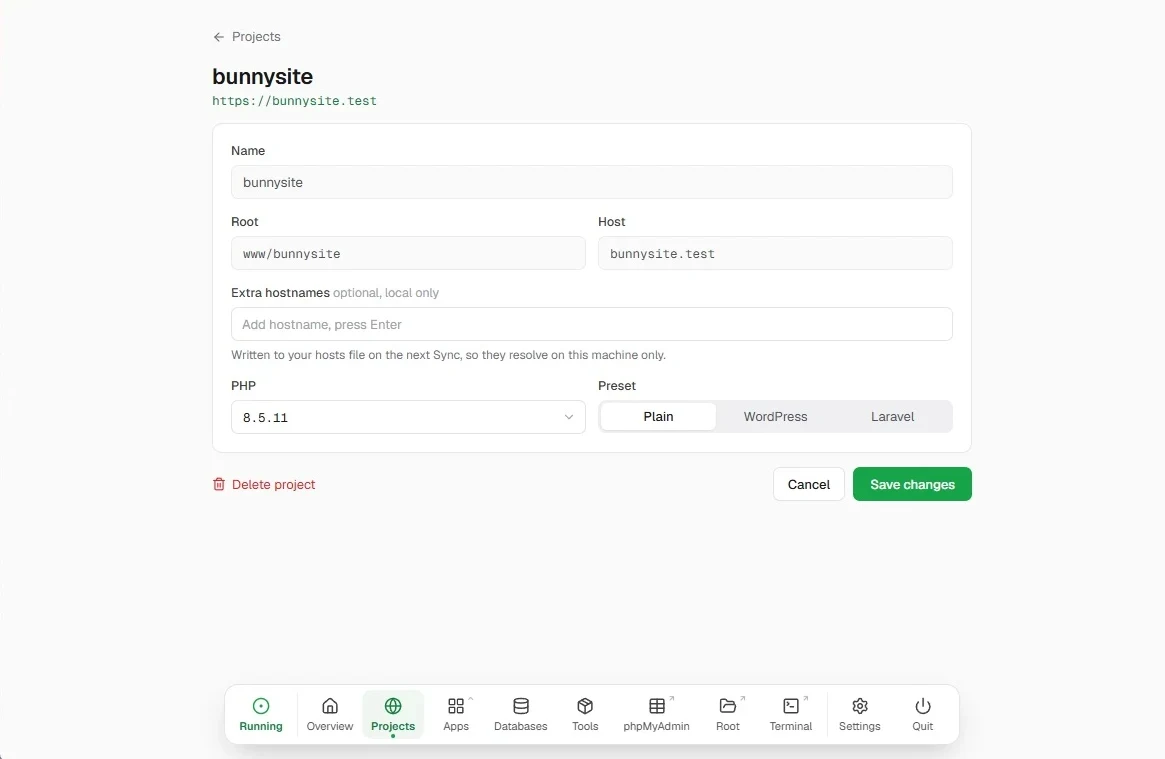Click Delete project
1165x759 pixels.
click(264, 484)
